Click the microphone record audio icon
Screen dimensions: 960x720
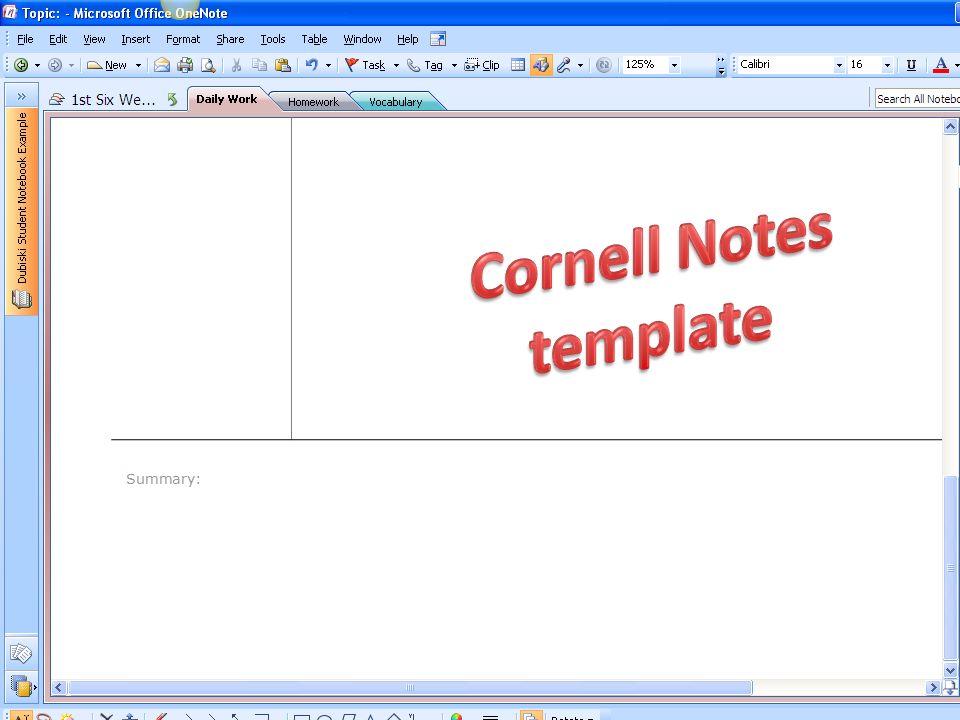564,65
